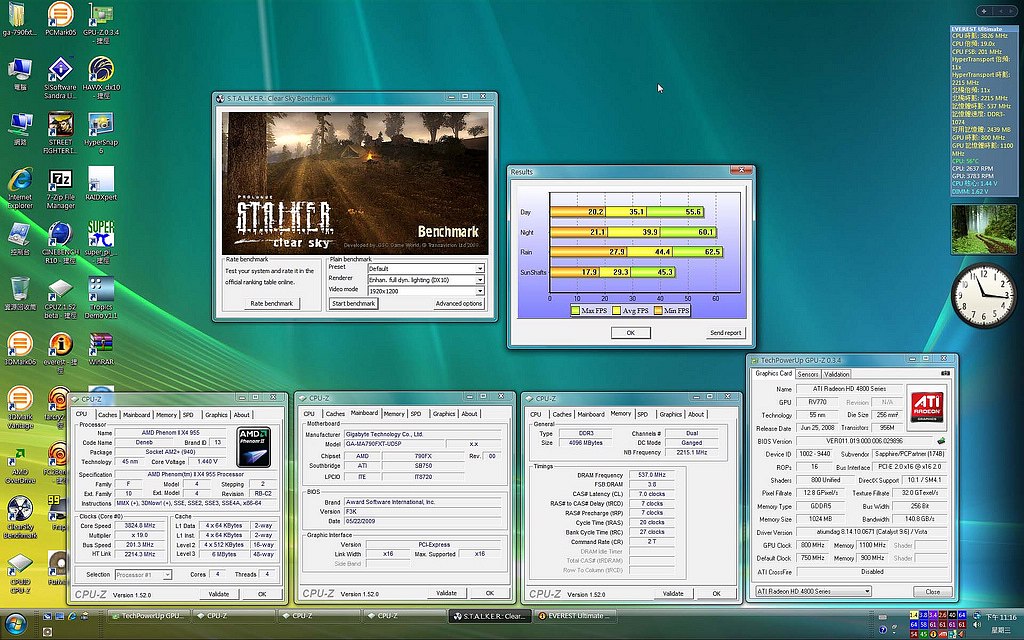Click the Max FPS legend color box
This screenshot has height=640, width=1024.
(575, 311)
